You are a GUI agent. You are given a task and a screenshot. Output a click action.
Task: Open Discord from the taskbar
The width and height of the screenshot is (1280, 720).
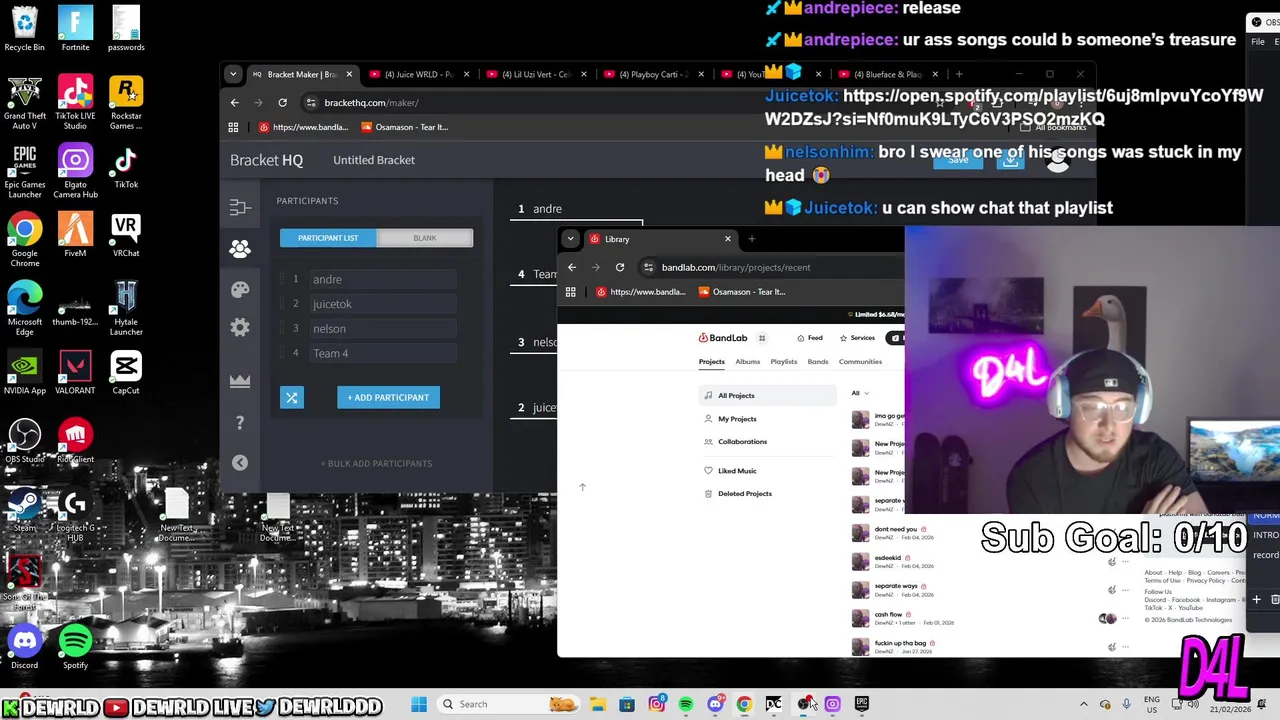715,704
